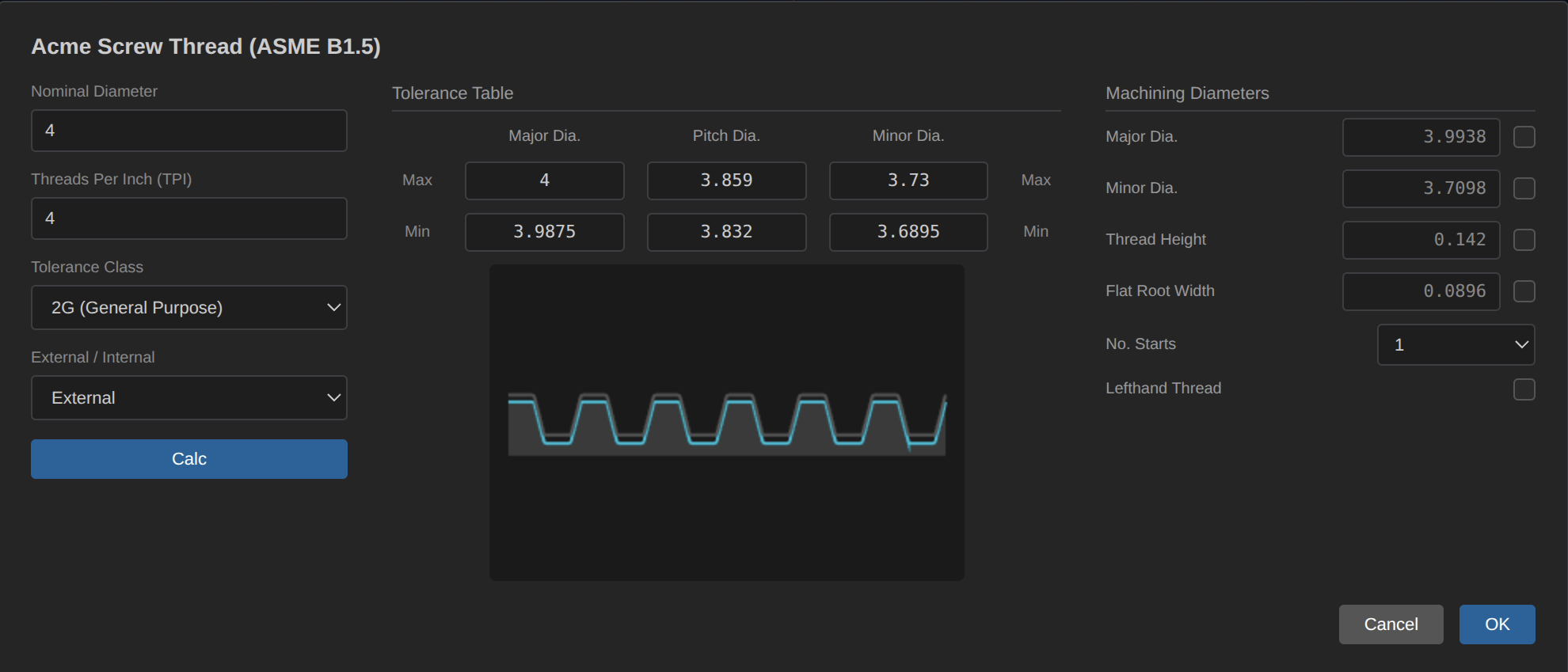Select the Pitch Dia. Min value 3.832
This screenshot has width=1568, height=672.
[727, 232]
